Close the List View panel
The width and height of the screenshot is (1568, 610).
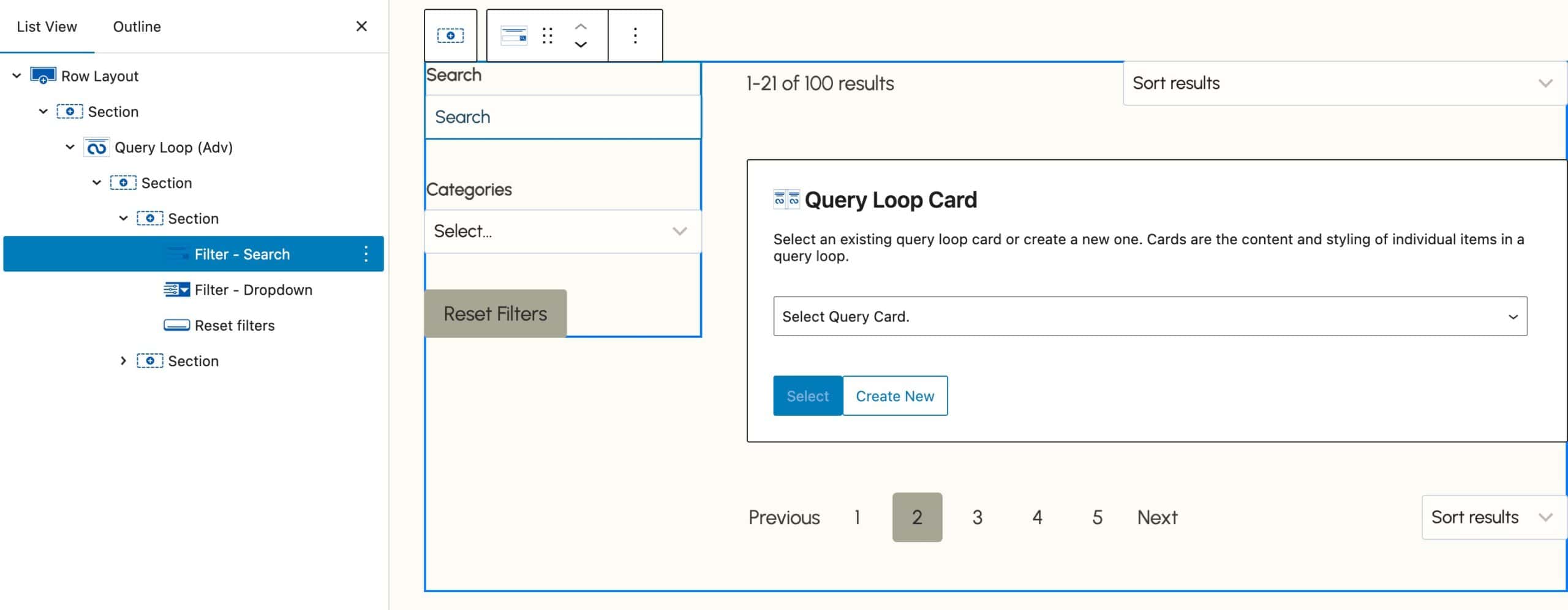point(361,26)
